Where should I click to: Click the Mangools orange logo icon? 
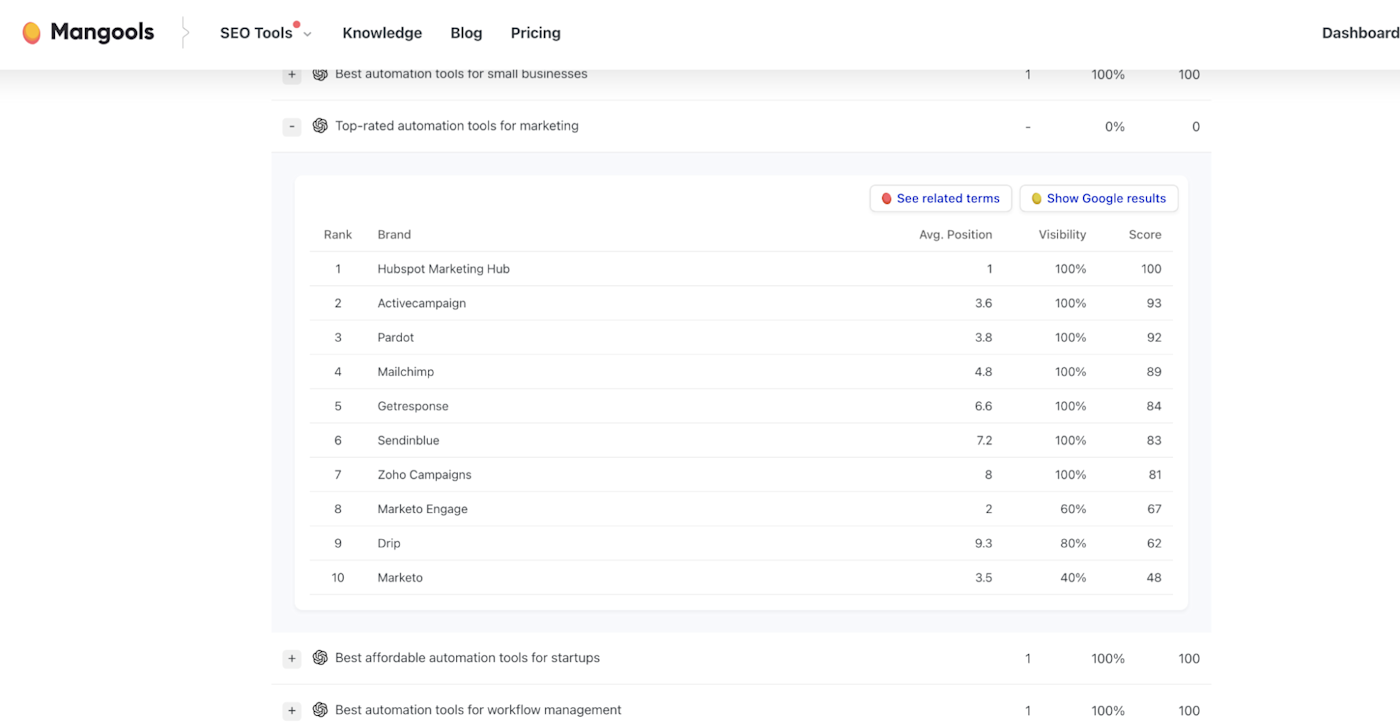pos(32,33)
